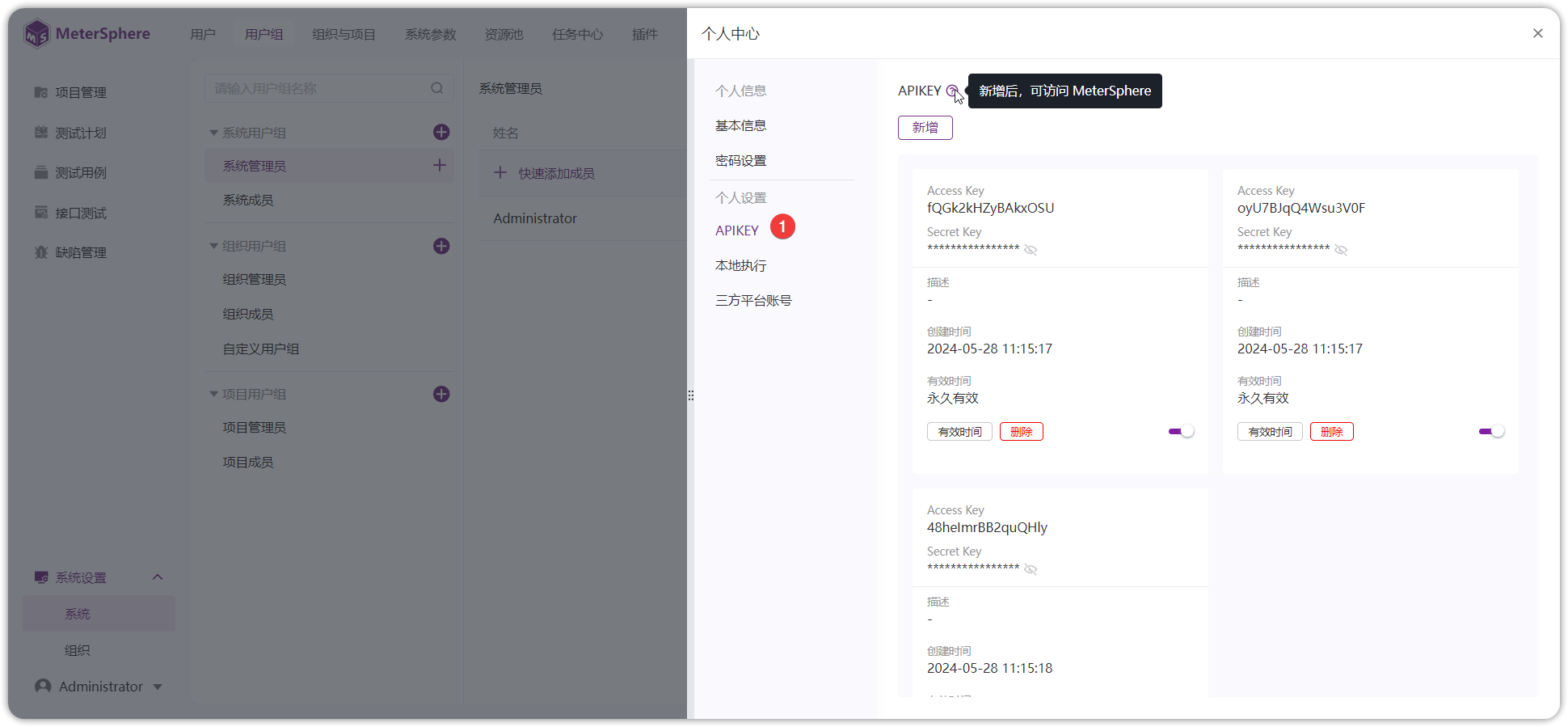Add a group under 组织用户组 with plus icon
The image size is (1568, 727).
[x=441, y=246]
